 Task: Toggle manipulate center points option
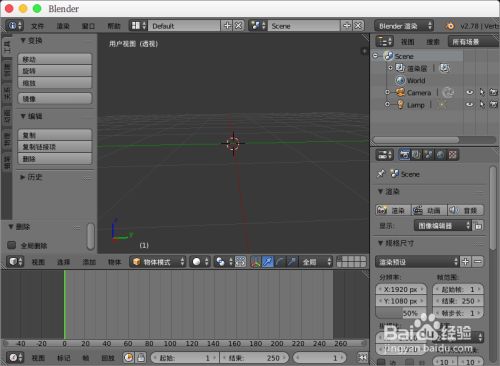[241, 262]
